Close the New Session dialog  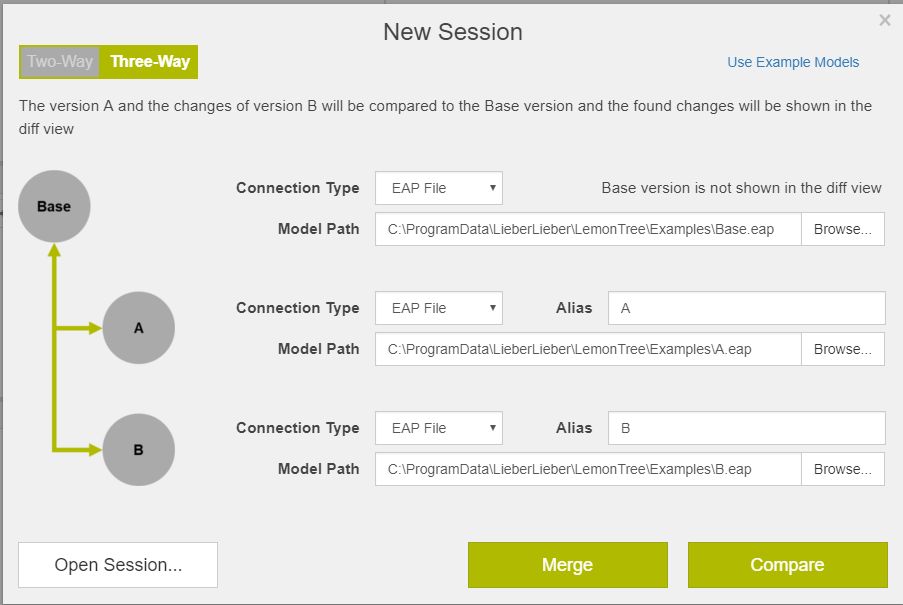coord(884,20)
